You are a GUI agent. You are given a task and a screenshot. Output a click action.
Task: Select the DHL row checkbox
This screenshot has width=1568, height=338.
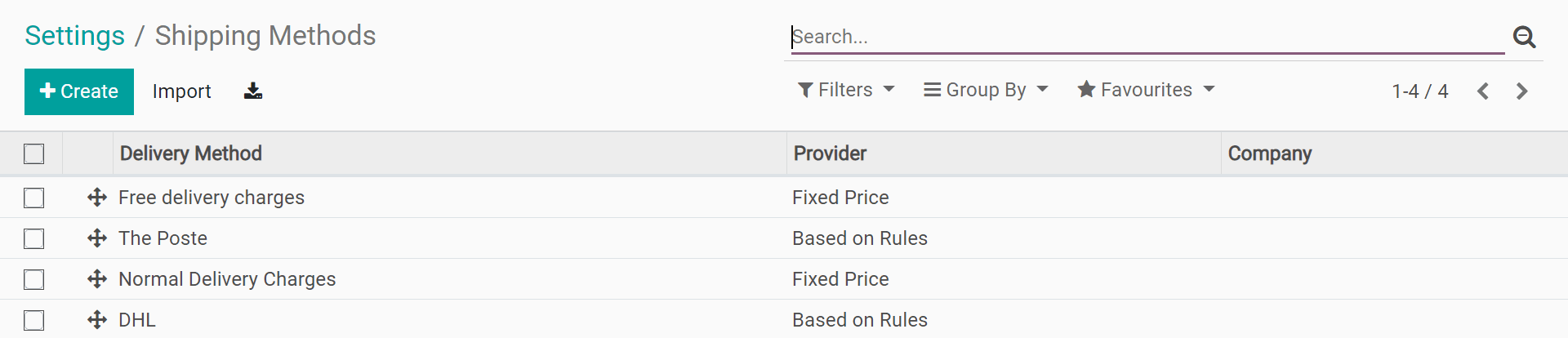tap(34, 320)
